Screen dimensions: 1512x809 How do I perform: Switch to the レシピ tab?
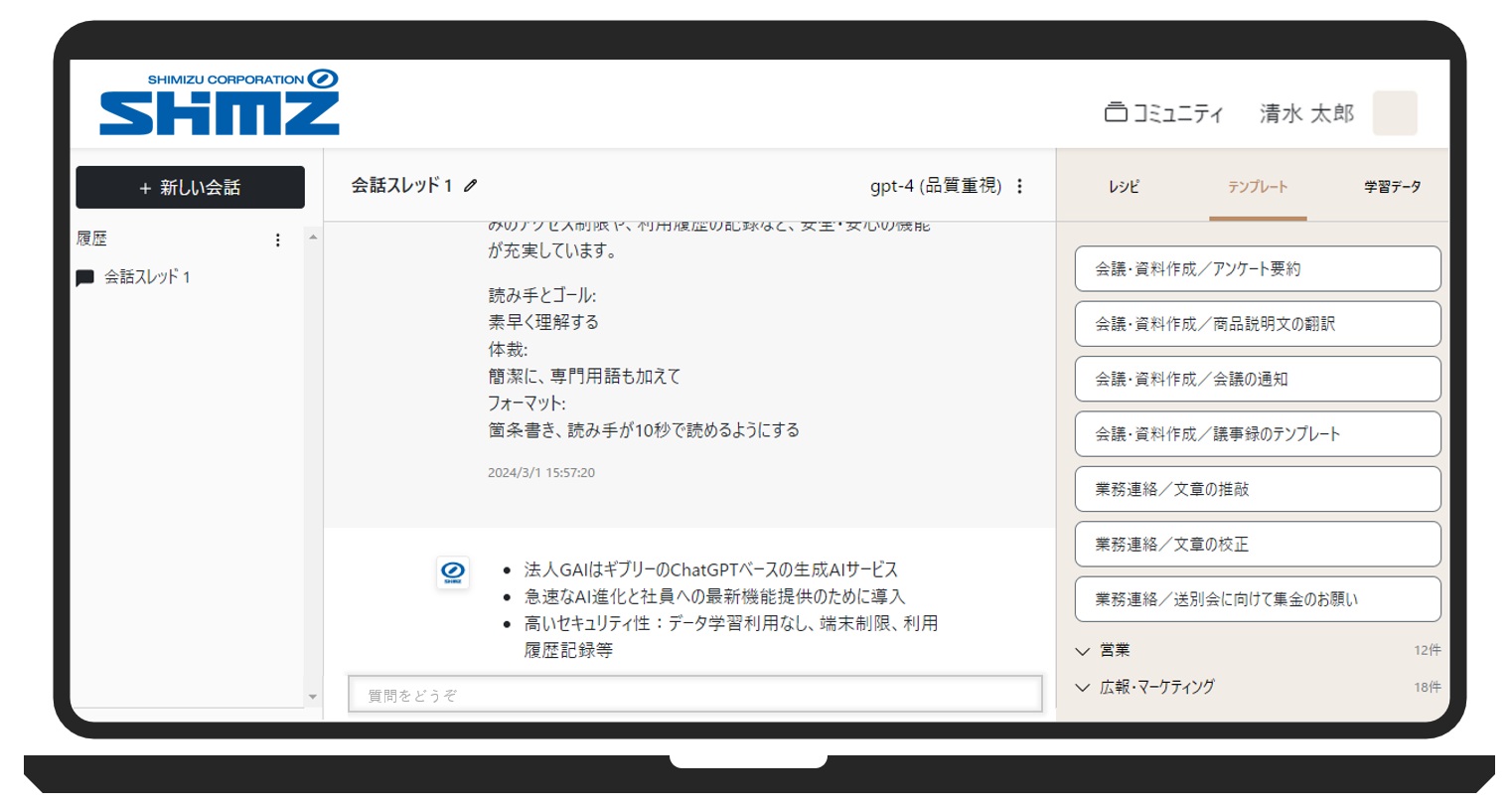pos(1124,187)
